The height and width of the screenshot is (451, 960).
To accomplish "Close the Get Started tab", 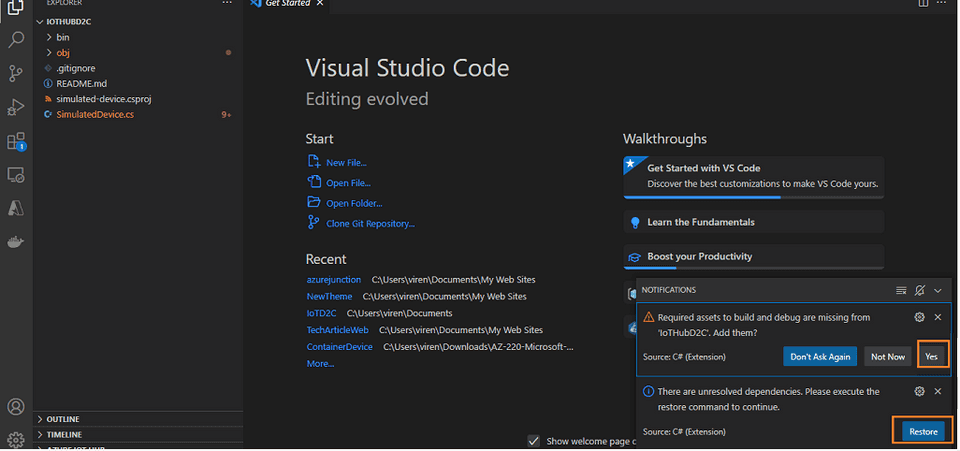I will click(320, 3).
